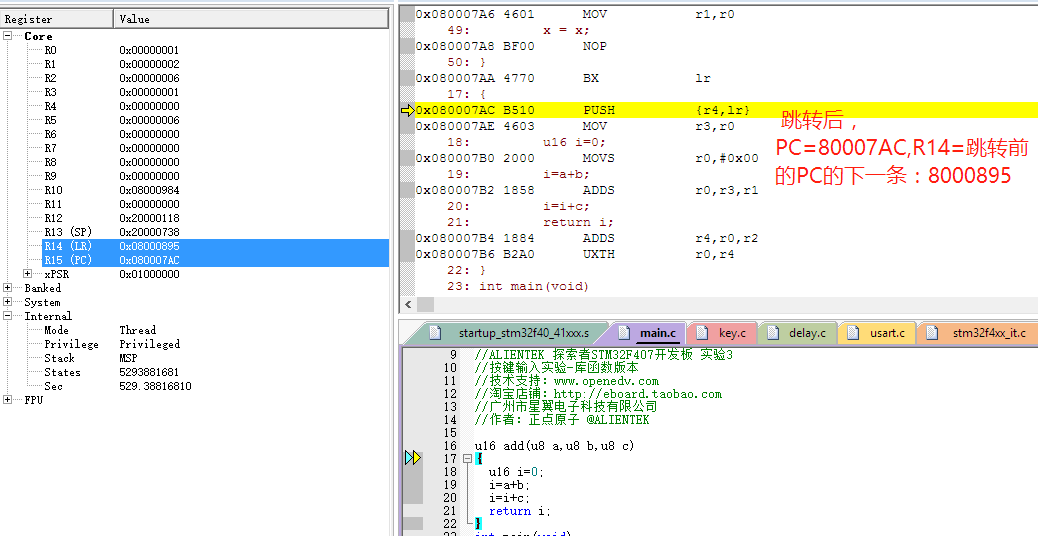1038x536 pixels.
Task: Click source line 16 u16 add function declaration
Action: tap(554, 446)
